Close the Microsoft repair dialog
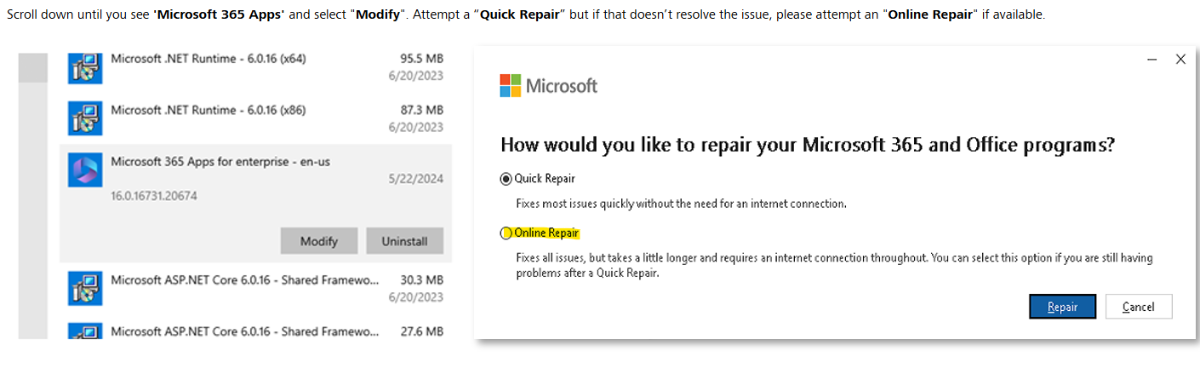The width and height of the screenshot is (1200, 374). click(x=1180, y=60)
